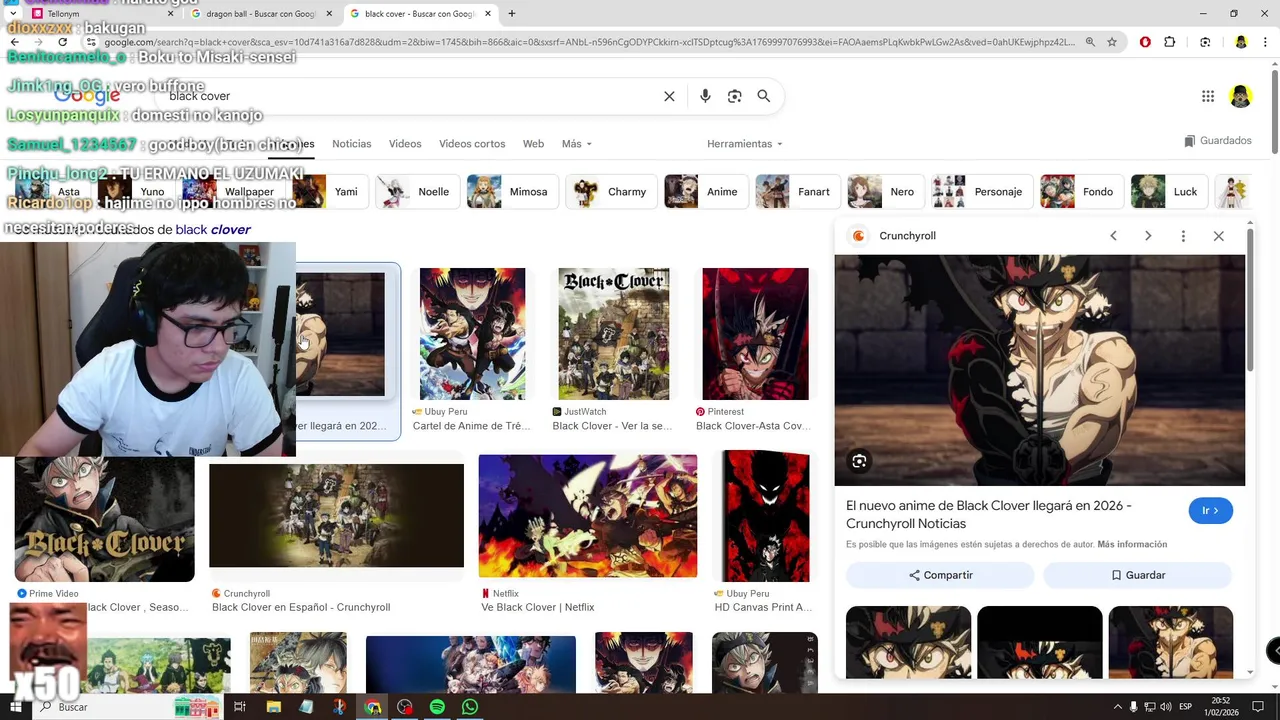This screenshot has width=1280, height=720.
Task: Open the Prime Video Black Clover logo thumbnail
Action: (104, 518)
